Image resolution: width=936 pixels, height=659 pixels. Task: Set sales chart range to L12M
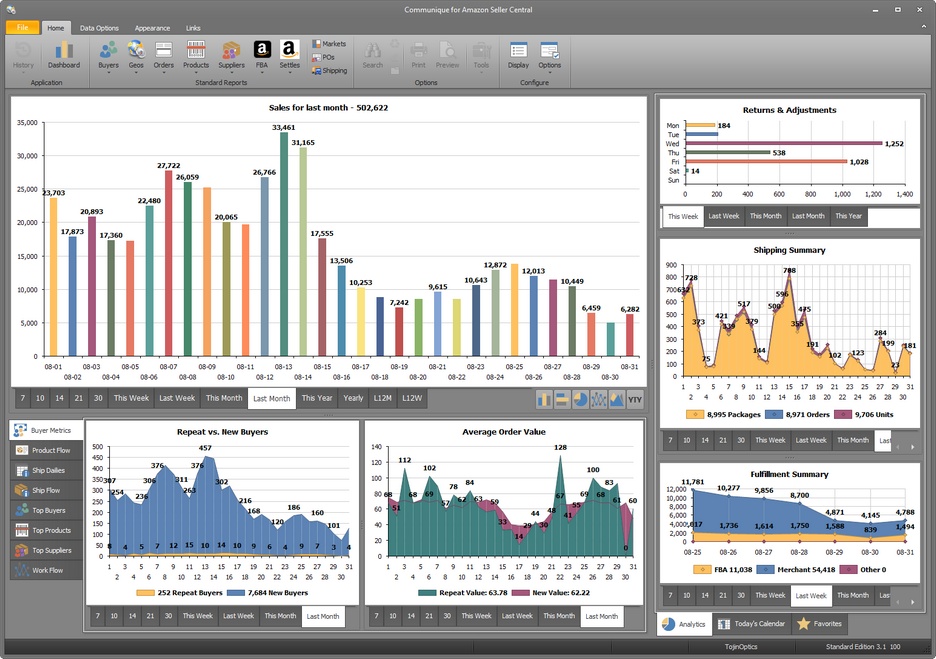[x=383, y=398]
